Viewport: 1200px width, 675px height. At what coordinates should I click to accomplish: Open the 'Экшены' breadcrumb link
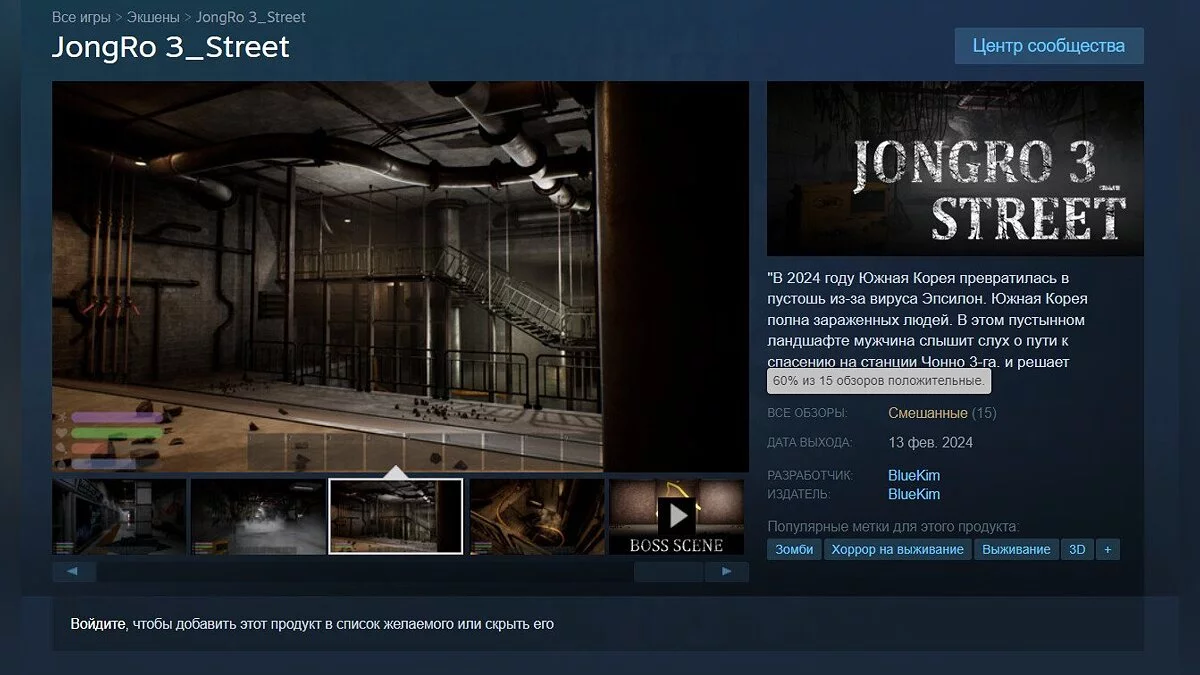[x=153, y=17]
